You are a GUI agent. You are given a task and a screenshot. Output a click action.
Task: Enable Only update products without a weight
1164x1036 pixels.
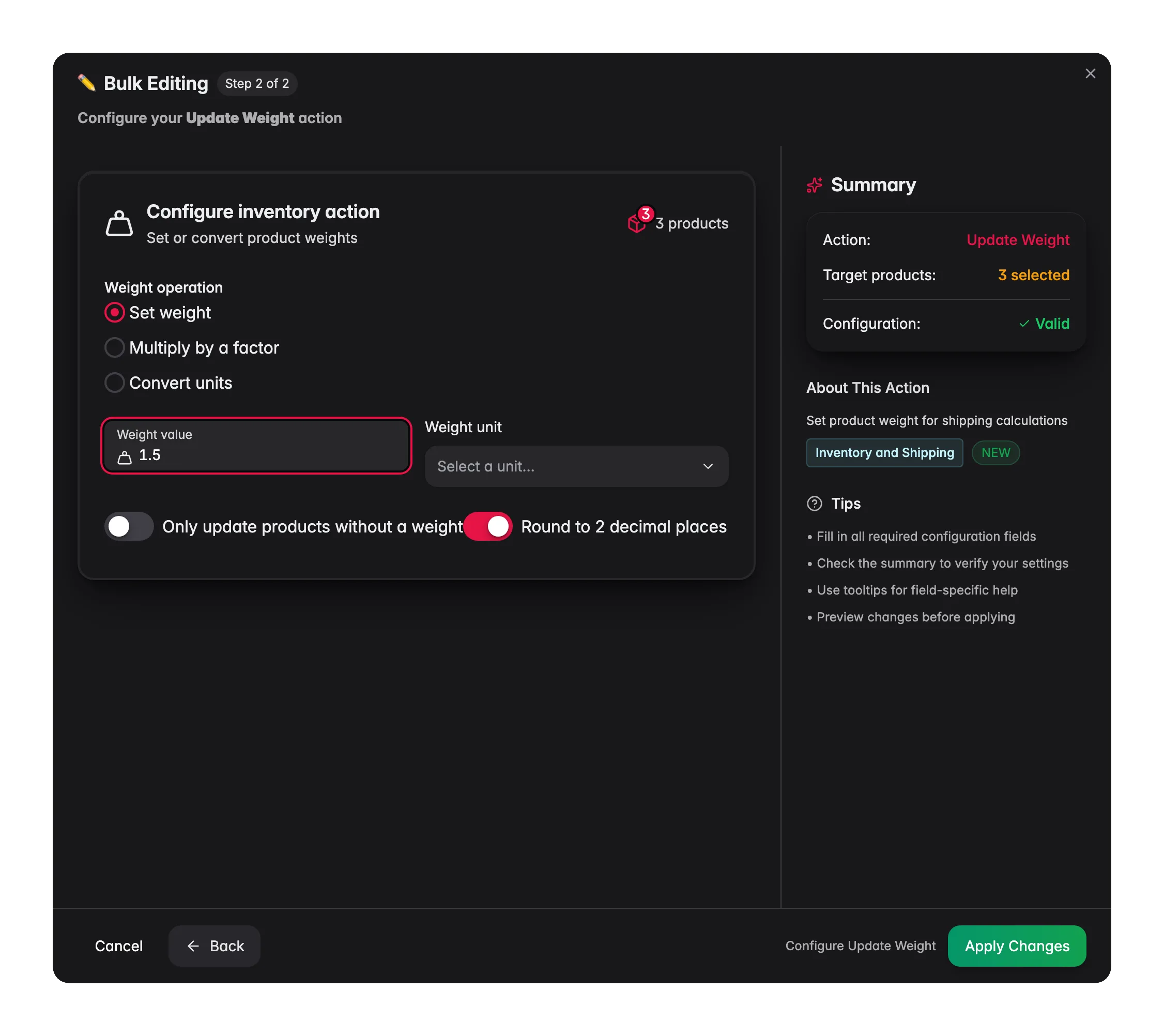pyautogui.click(x=129, y=526)
